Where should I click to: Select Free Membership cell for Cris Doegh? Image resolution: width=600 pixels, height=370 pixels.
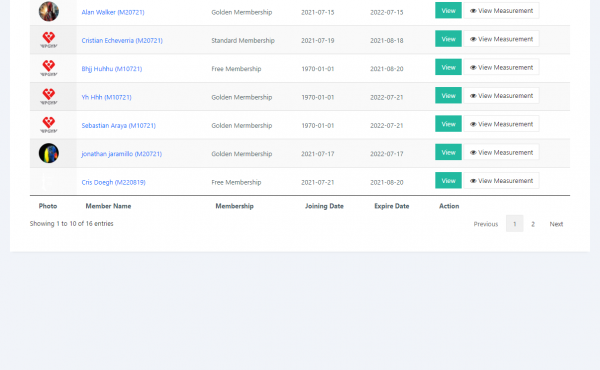click(x=236, y=182)
